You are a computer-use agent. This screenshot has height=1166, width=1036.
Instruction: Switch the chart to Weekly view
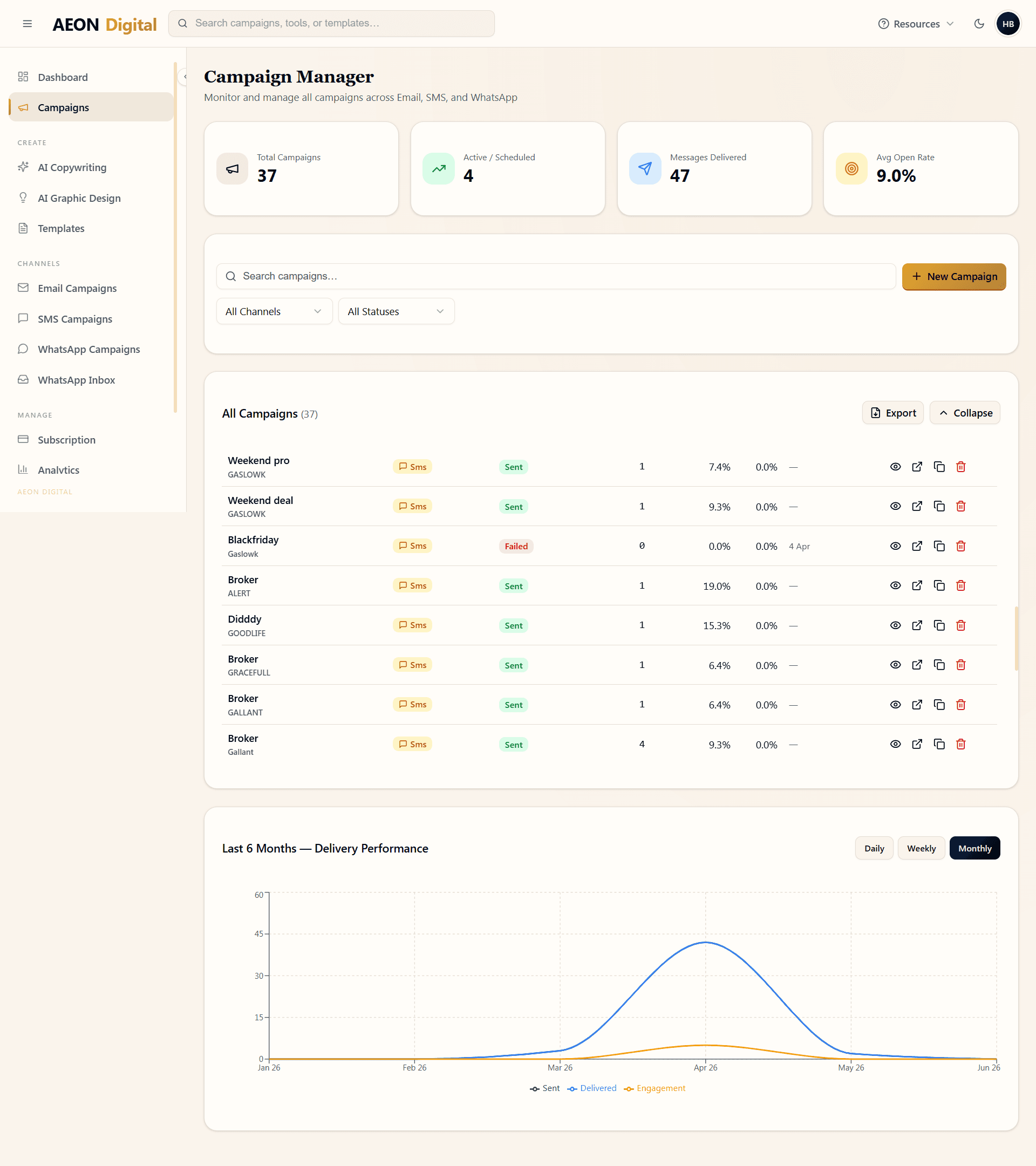[x=921, y=848]
